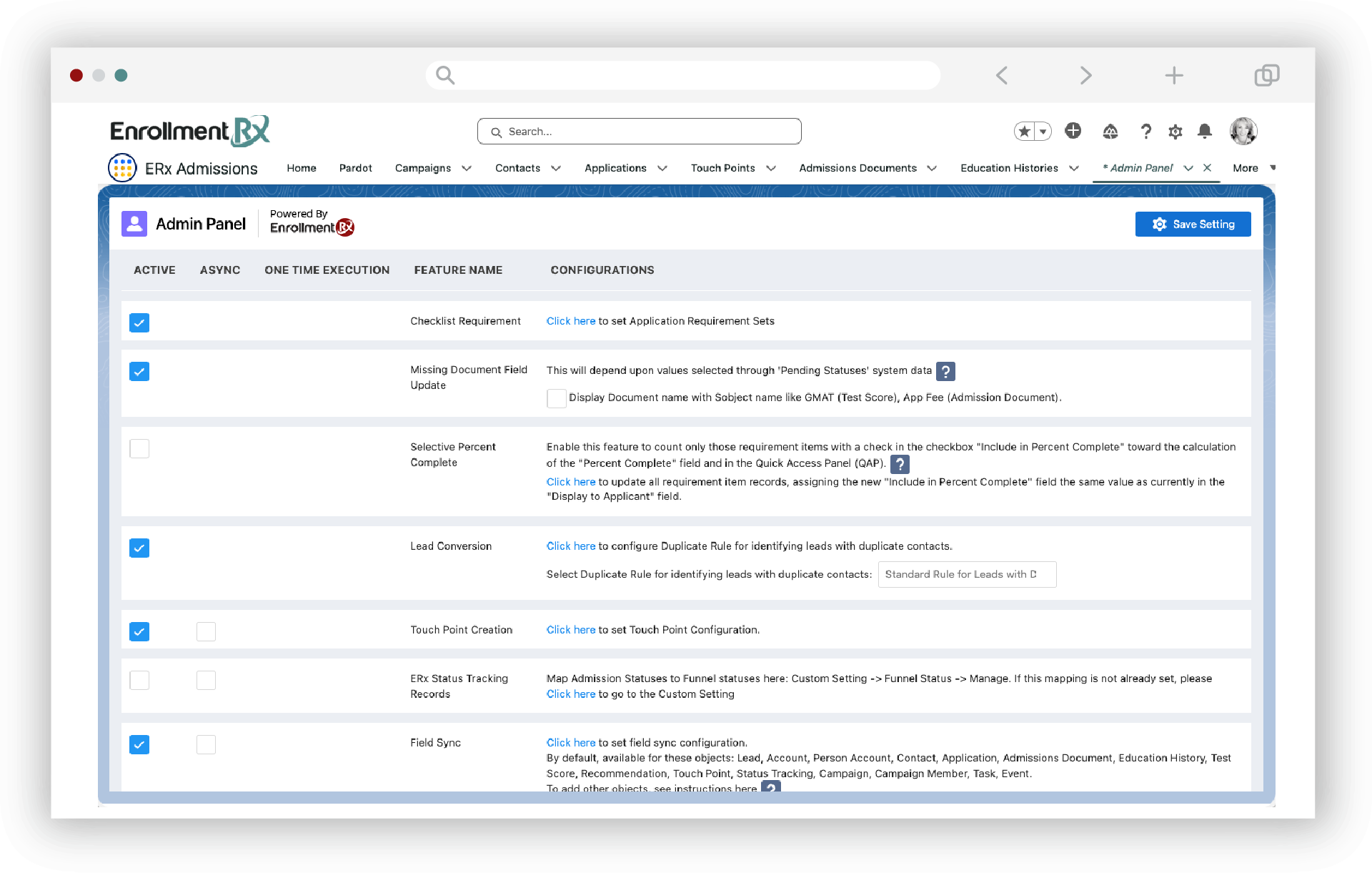Enable Active for Selective Percent Complete
This screenshot has width=1372, height=873.
pyautogui.click(x=139, y=448)
